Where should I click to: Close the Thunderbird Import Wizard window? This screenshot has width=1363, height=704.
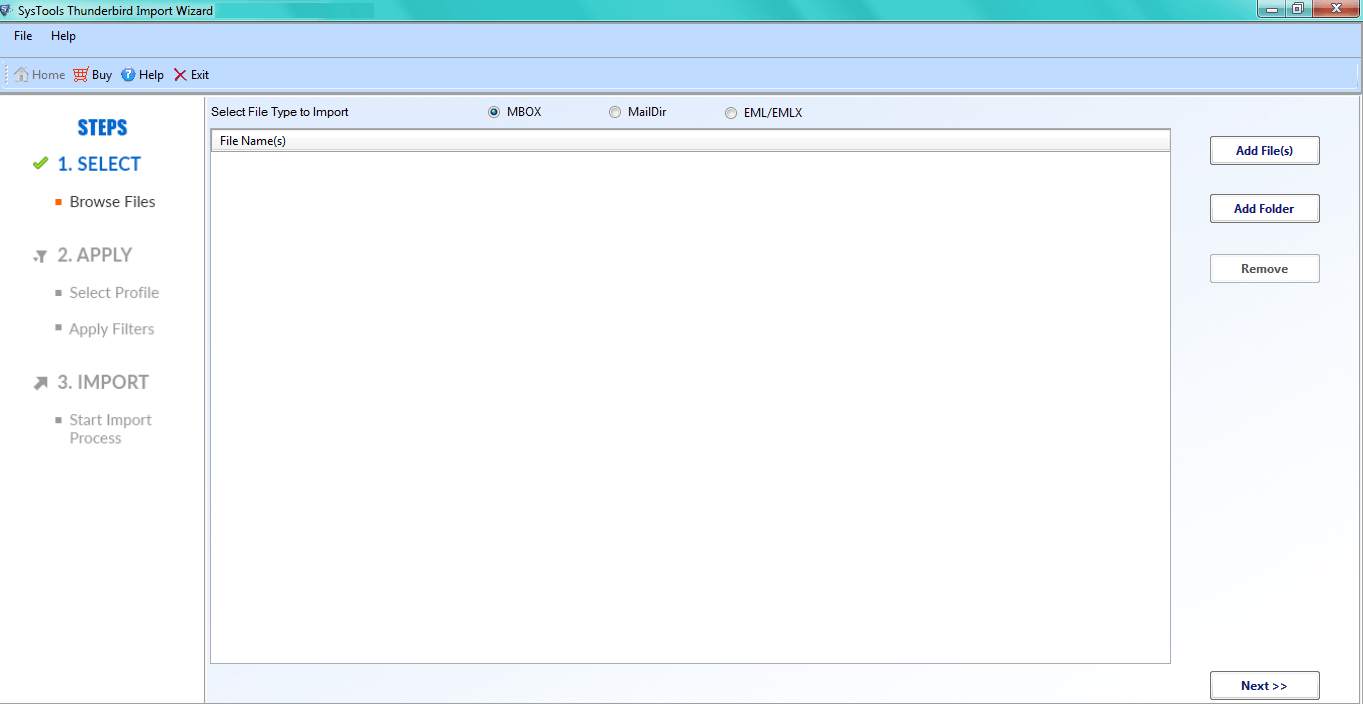tap(1334, 9)
